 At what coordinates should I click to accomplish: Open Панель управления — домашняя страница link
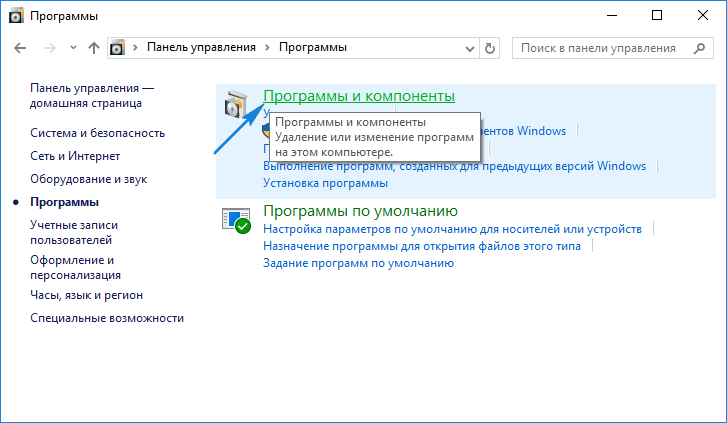coord(92,96)
